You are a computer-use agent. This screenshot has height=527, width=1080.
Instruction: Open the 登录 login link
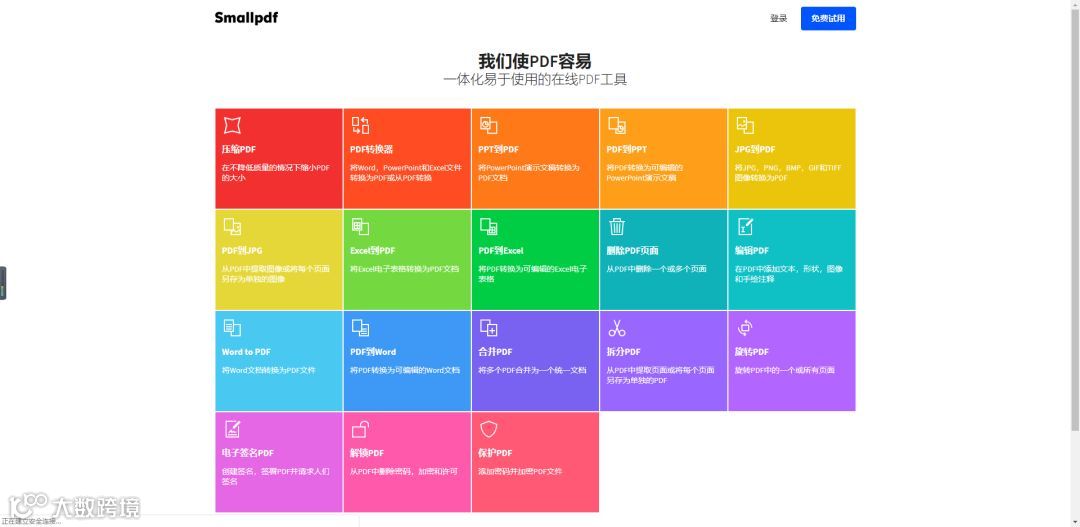[778, 19]
